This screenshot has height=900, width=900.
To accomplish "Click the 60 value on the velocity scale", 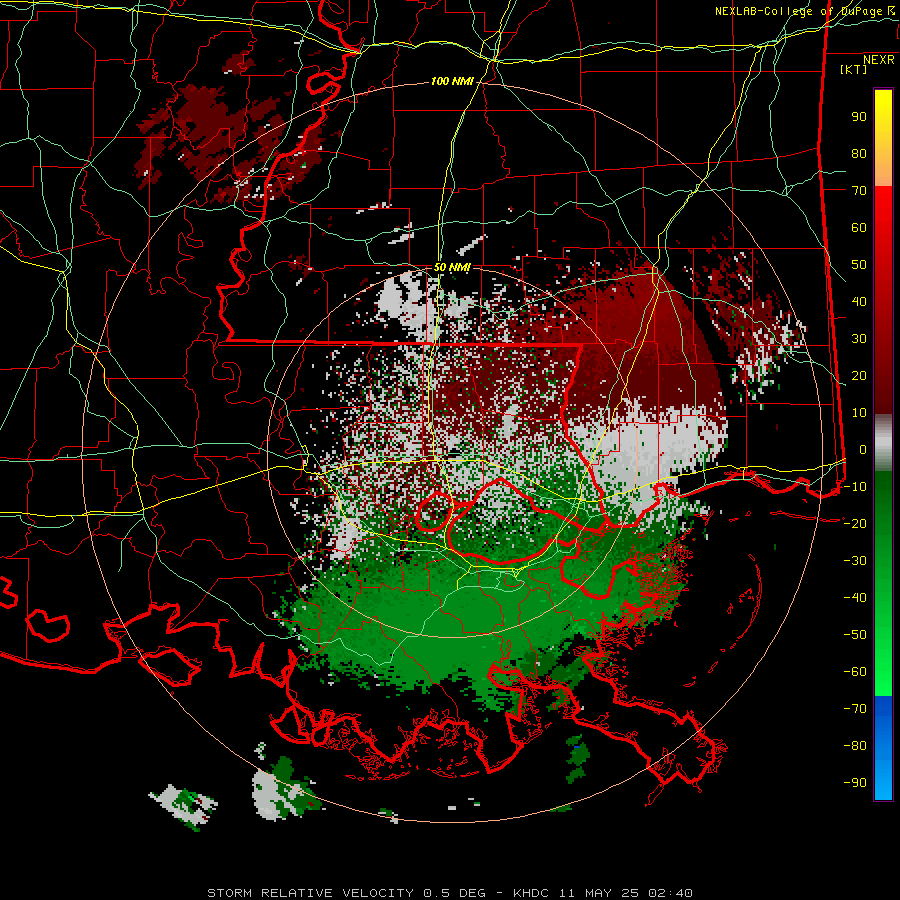I will tap(859, 227).
